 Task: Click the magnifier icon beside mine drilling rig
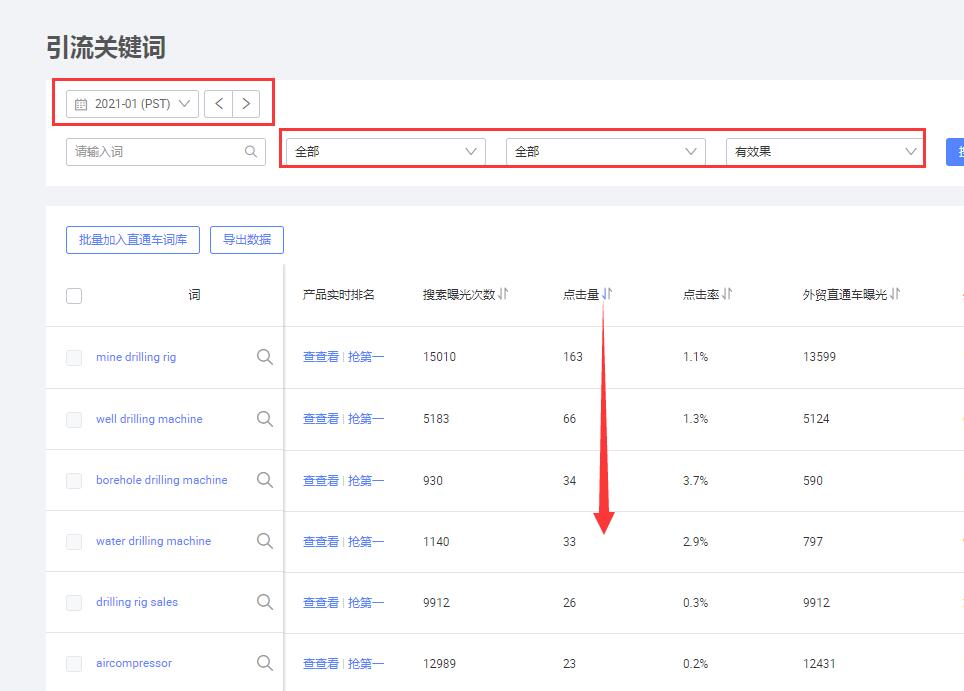point(265,357)
